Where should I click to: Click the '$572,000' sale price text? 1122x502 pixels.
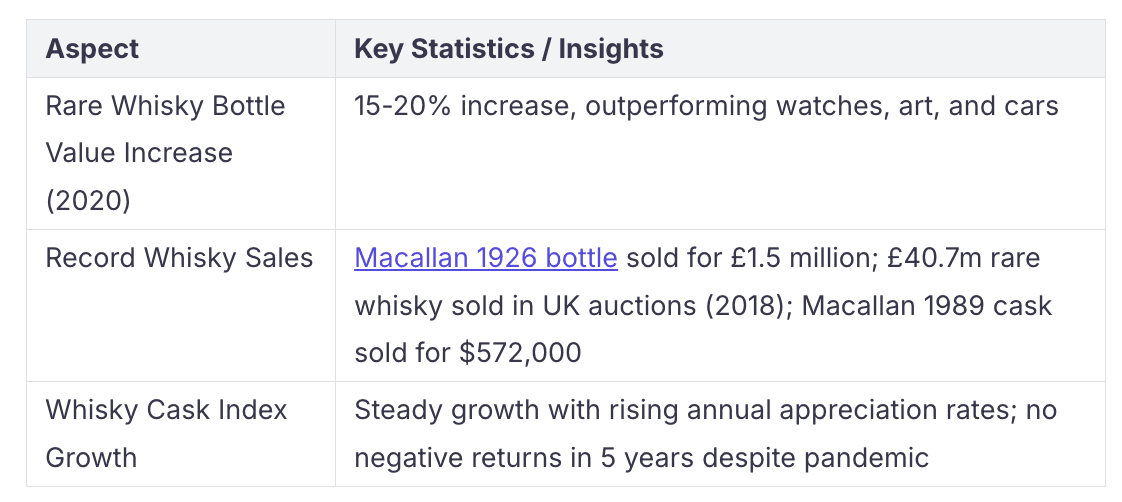[x=520, y=353]
